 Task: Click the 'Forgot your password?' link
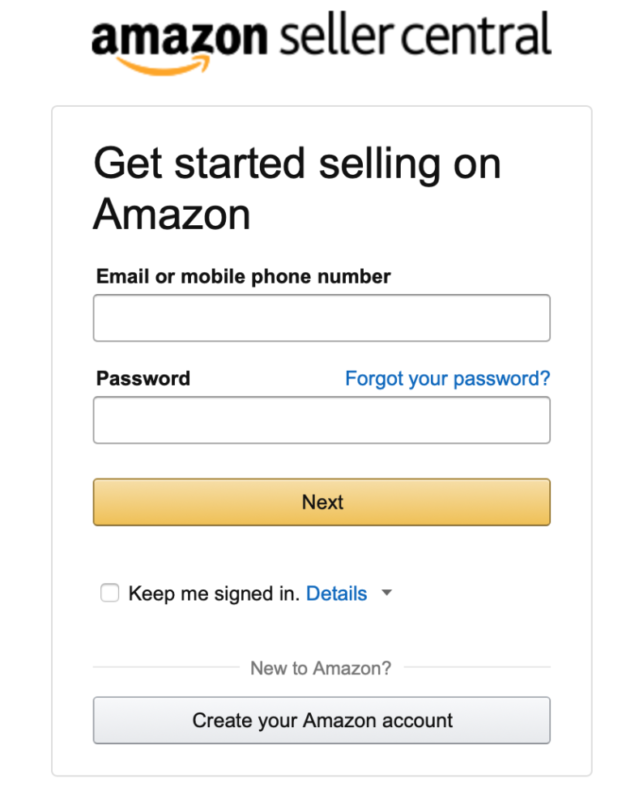point(447,379)
